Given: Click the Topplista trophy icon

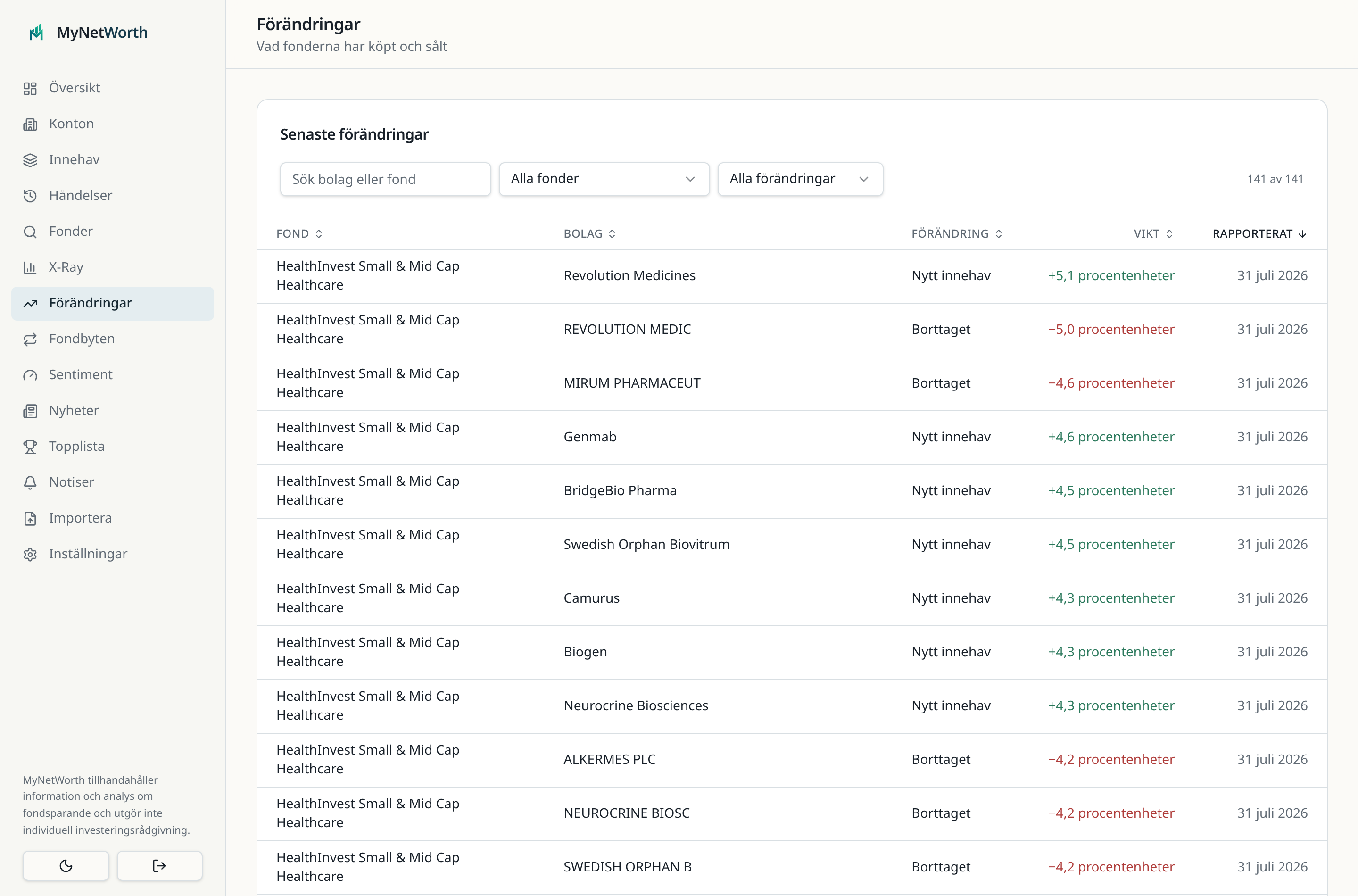Looking at the screenshot, I should click(x=30, y=447).
